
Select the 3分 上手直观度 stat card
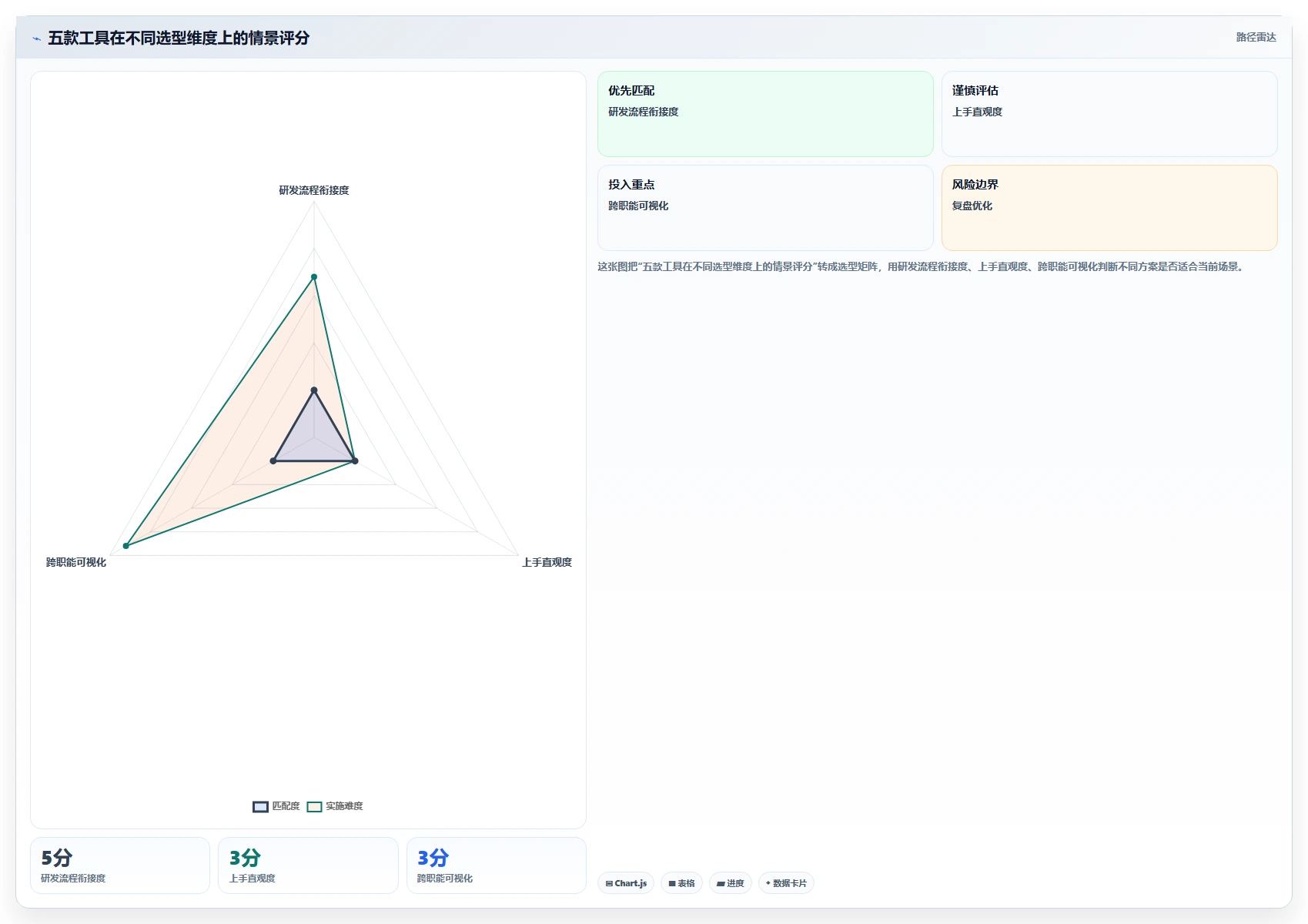click(308, 865)
